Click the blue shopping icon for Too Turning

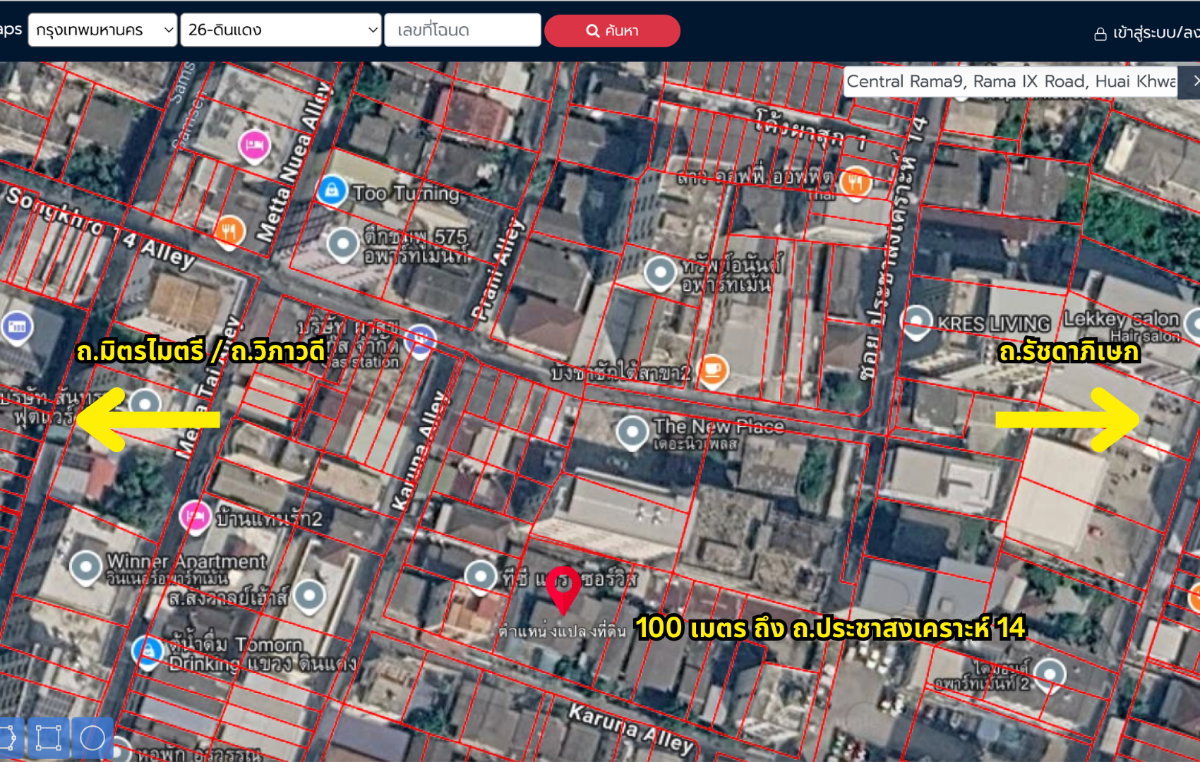click(x=331, y=188)
